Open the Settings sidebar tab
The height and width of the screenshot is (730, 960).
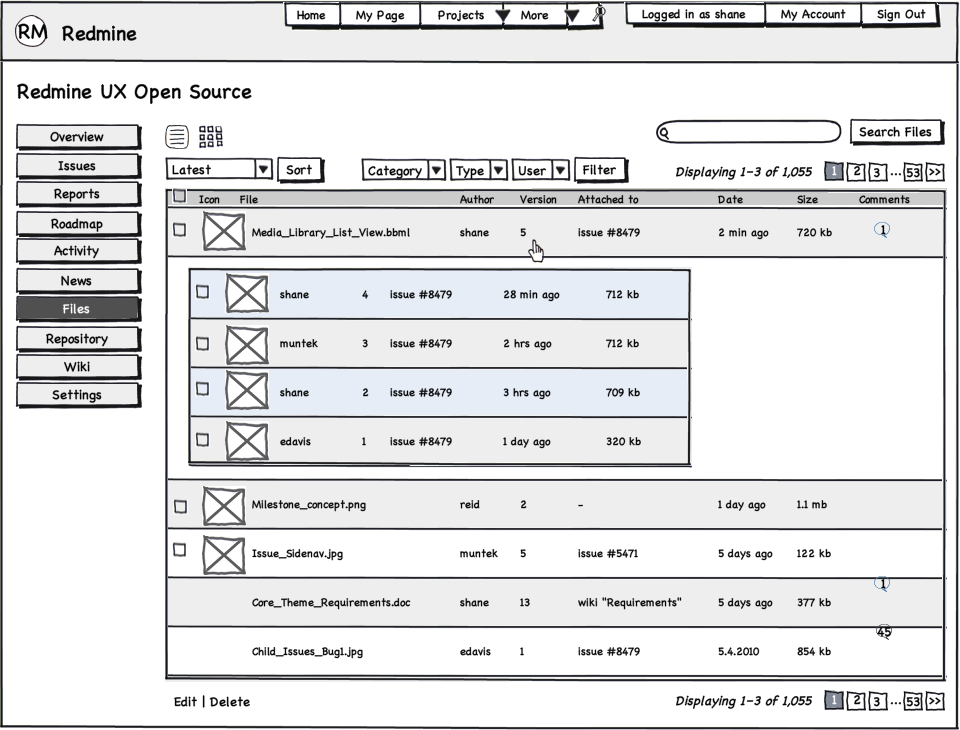pos(77,394)
